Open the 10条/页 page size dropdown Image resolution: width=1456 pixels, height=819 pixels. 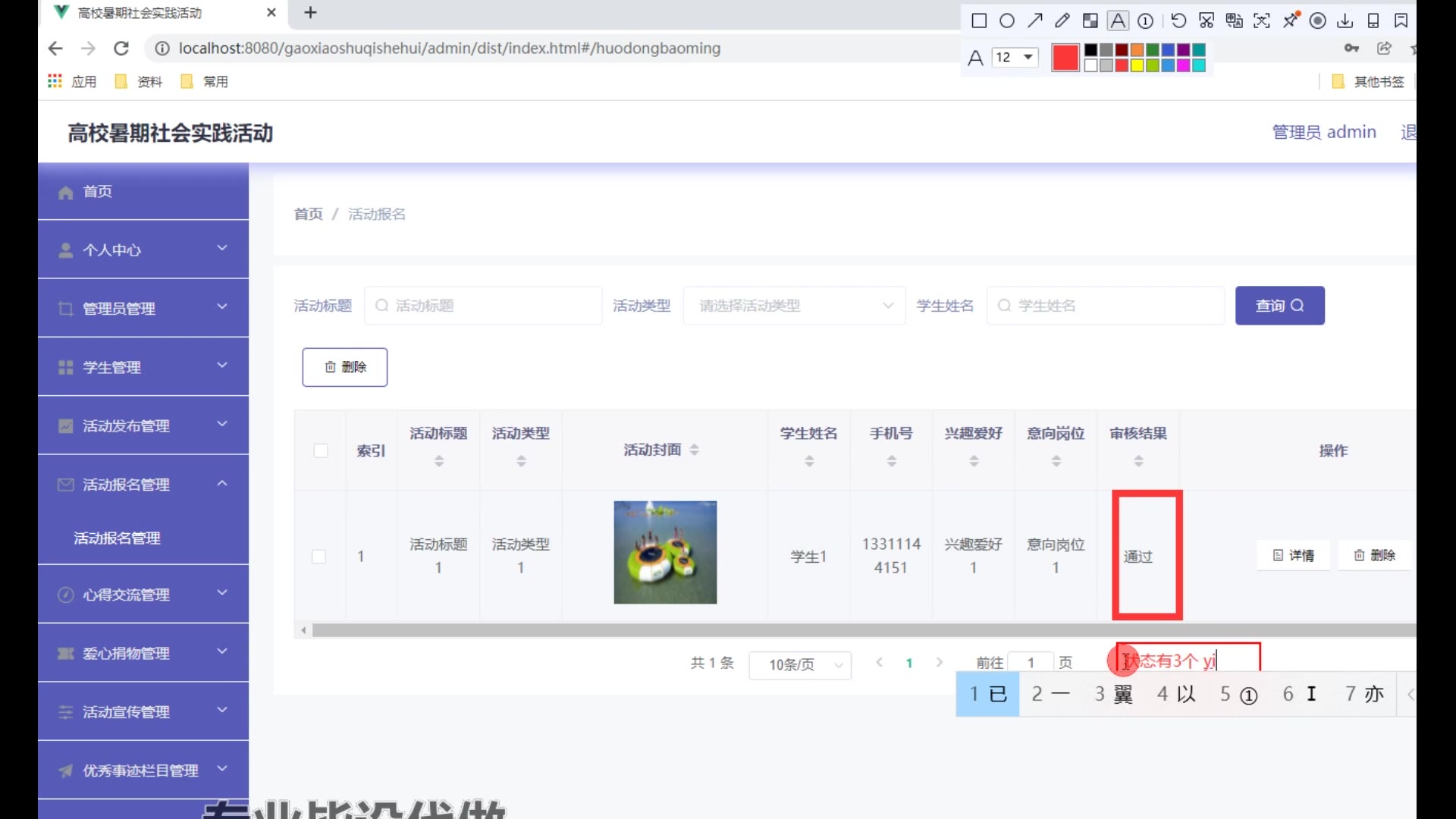[x=800, y=665]
